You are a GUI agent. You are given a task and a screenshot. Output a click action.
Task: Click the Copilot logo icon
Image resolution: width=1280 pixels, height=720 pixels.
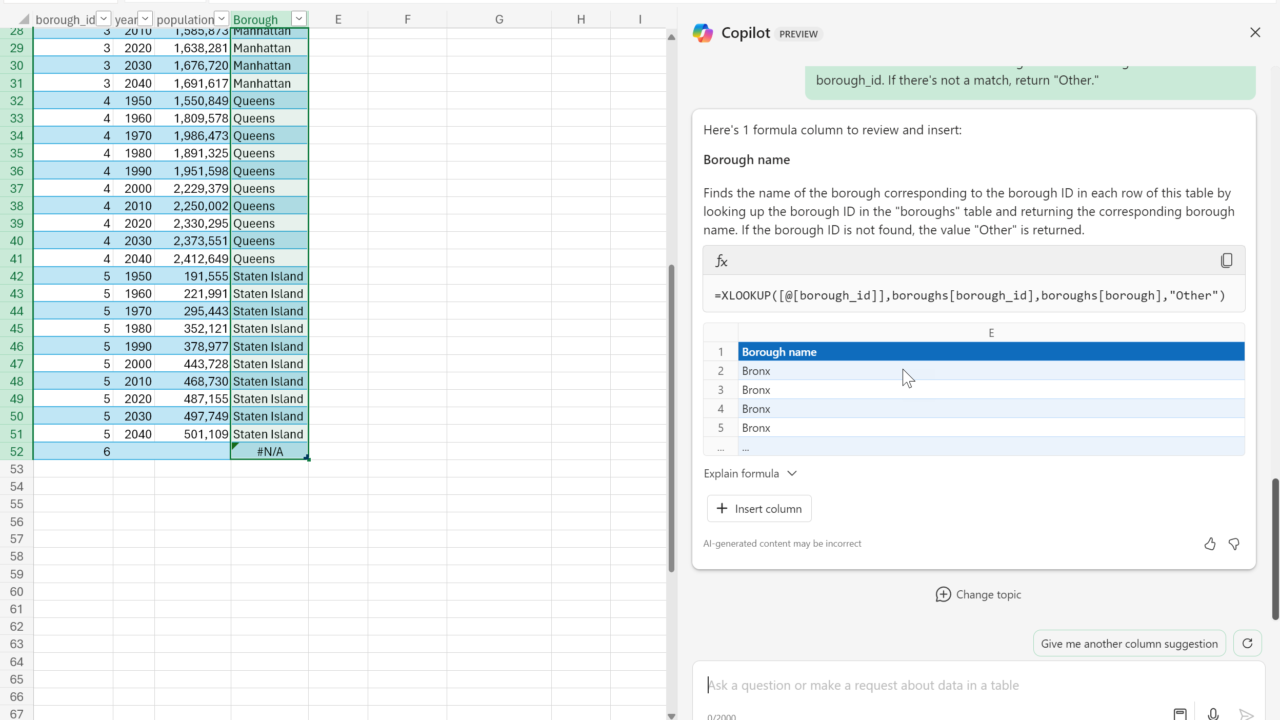703,33
